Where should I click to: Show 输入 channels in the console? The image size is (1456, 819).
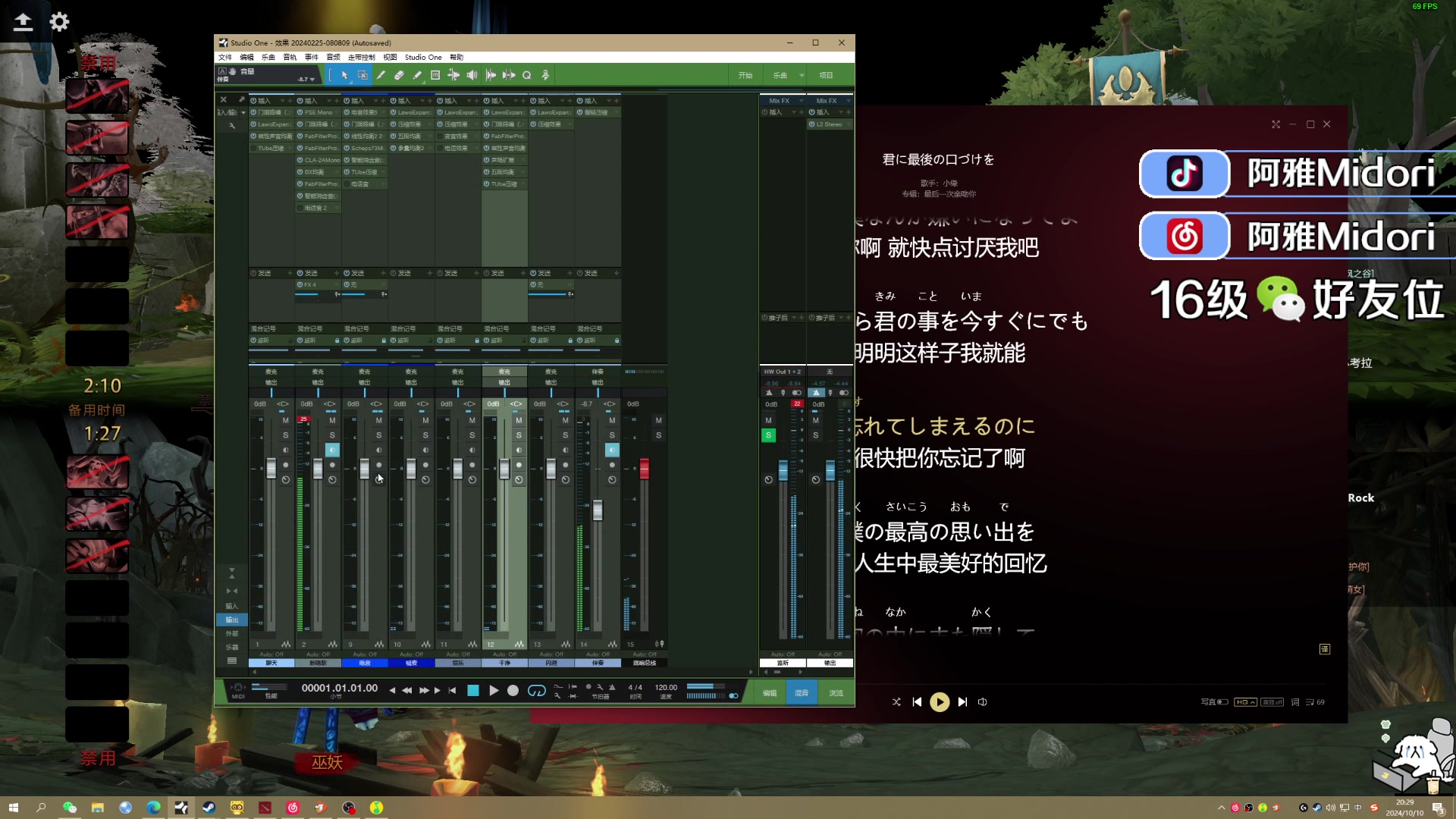(x=232, y=606)
